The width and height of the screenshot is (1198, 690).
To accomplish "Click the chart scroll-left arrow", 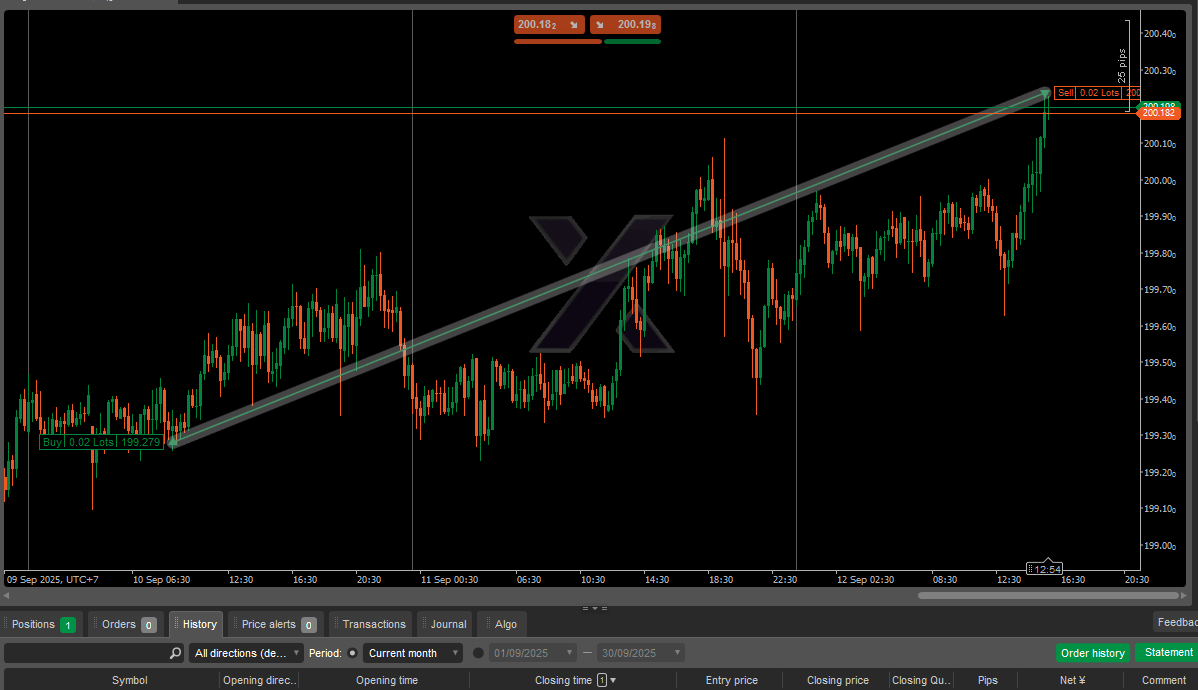I will click(x=7, y=596).
